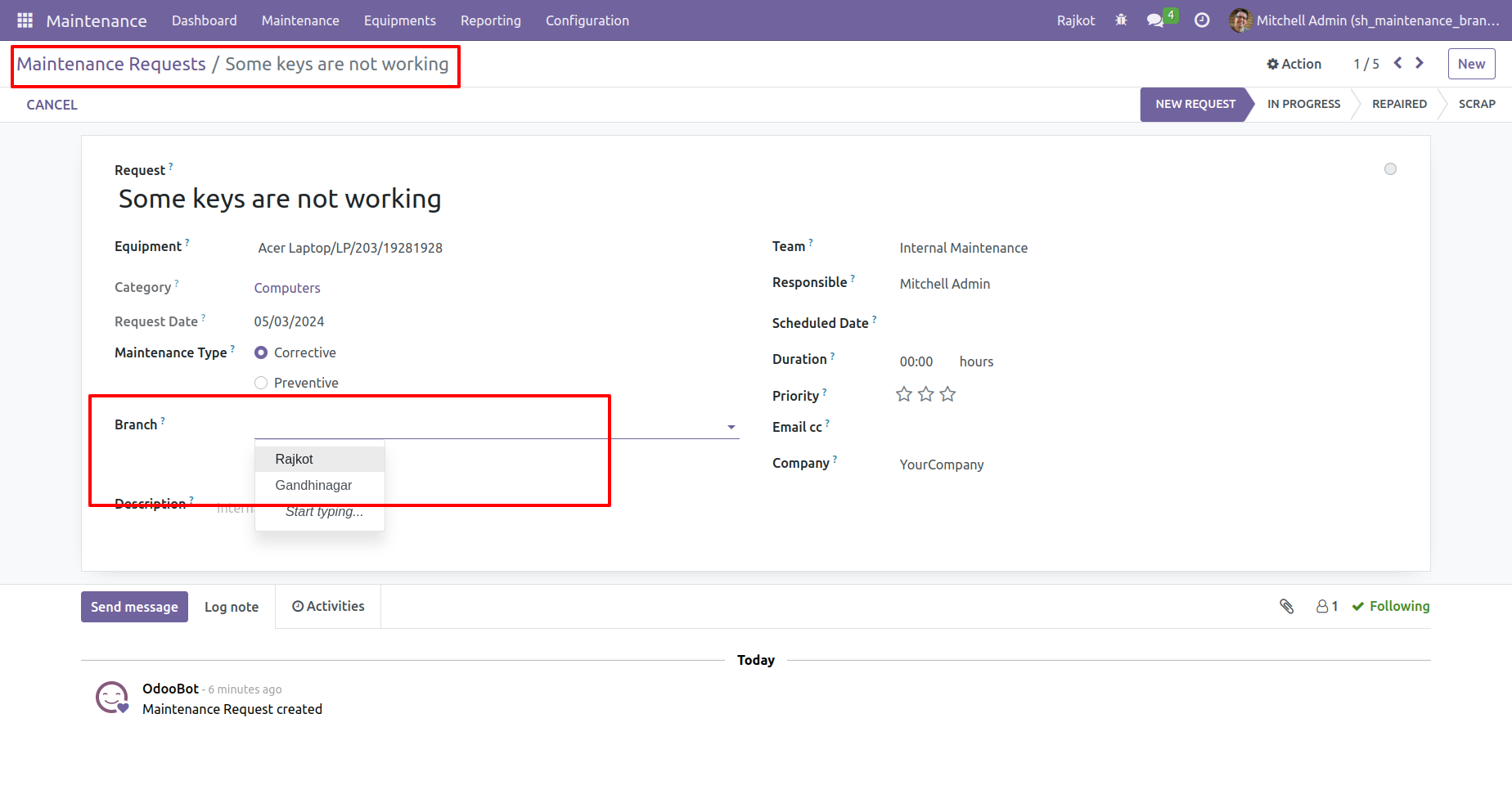Open the Company field selector

point(1145,465)
